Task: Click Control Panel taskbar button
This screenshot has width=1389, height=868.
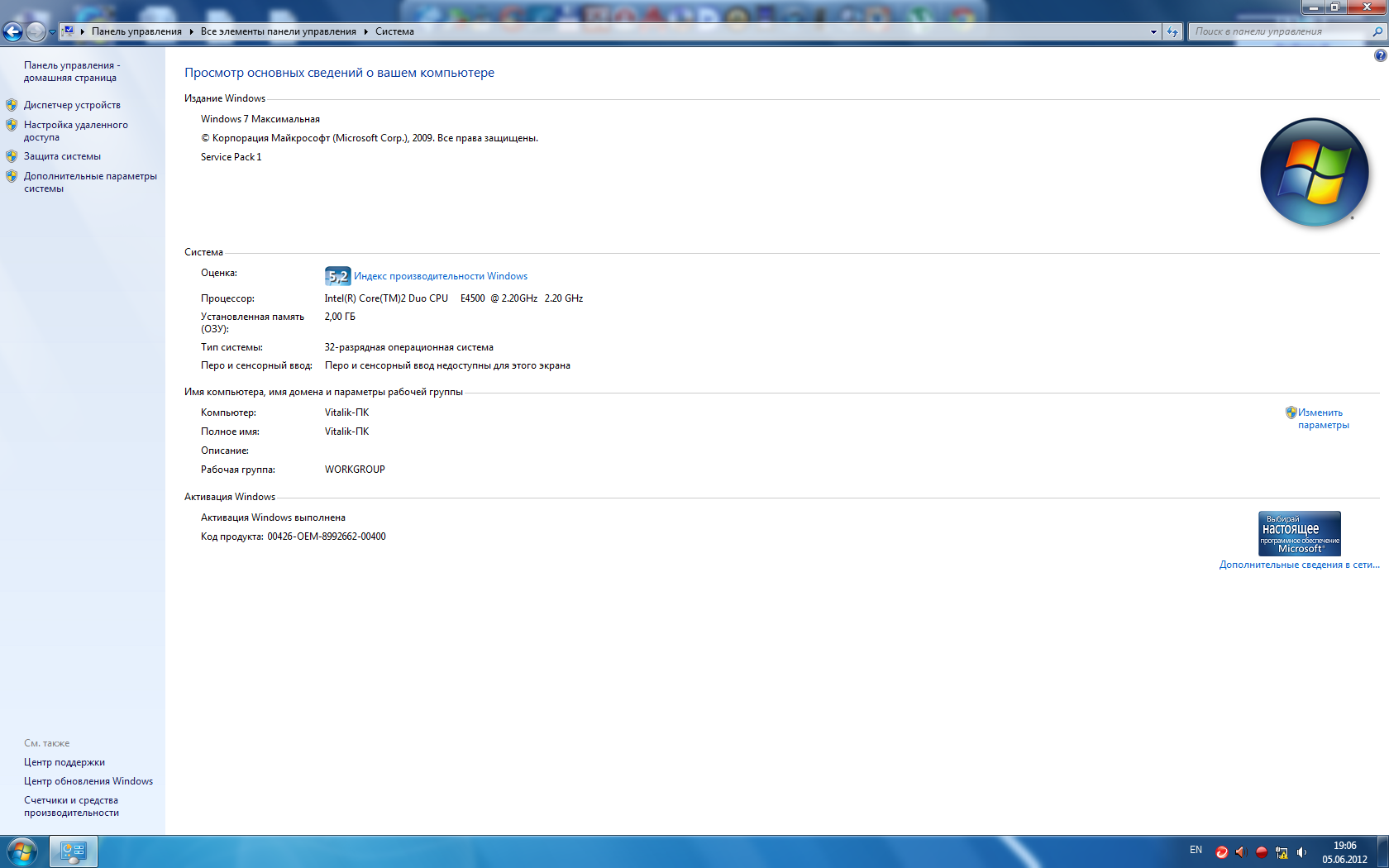Action: pos(74,851)
